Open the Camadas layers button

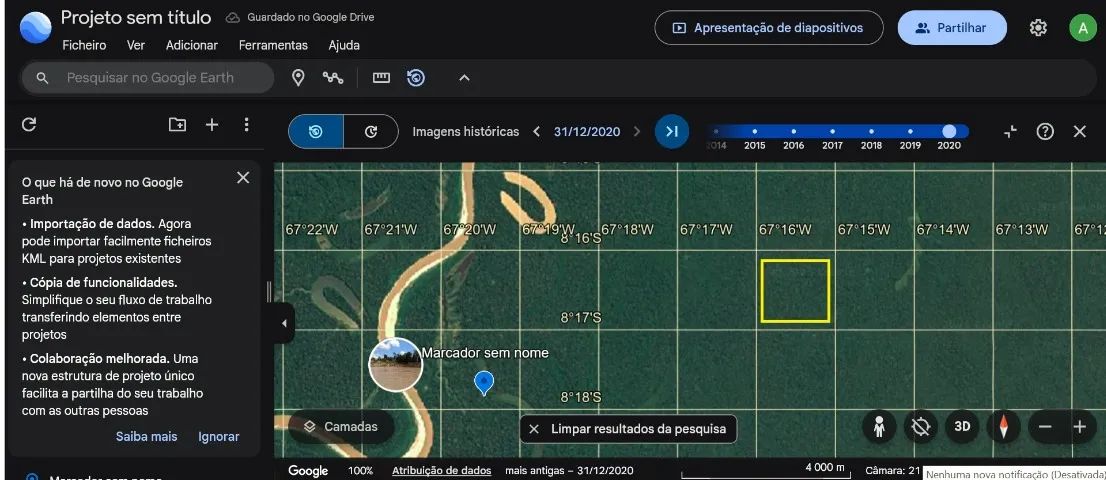[x=341, y=426]
